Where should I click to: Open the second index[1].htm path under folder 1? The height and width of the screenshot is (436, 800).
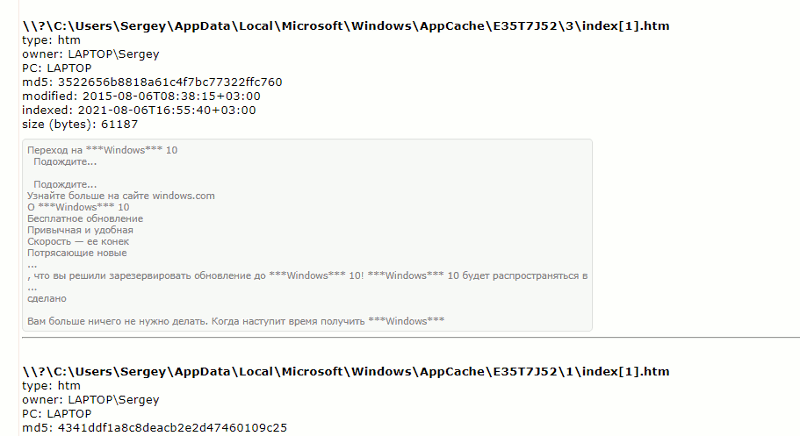point(345,372)
